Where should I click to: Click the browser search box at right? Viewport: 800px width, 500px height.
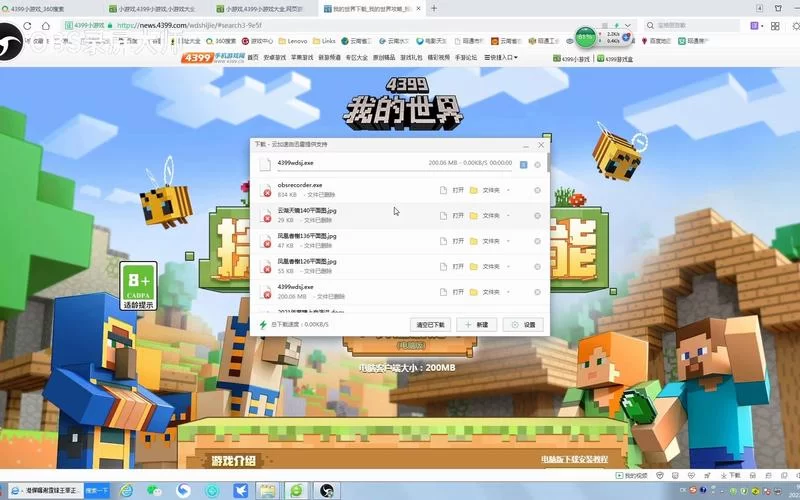click(x=692, y=25)
